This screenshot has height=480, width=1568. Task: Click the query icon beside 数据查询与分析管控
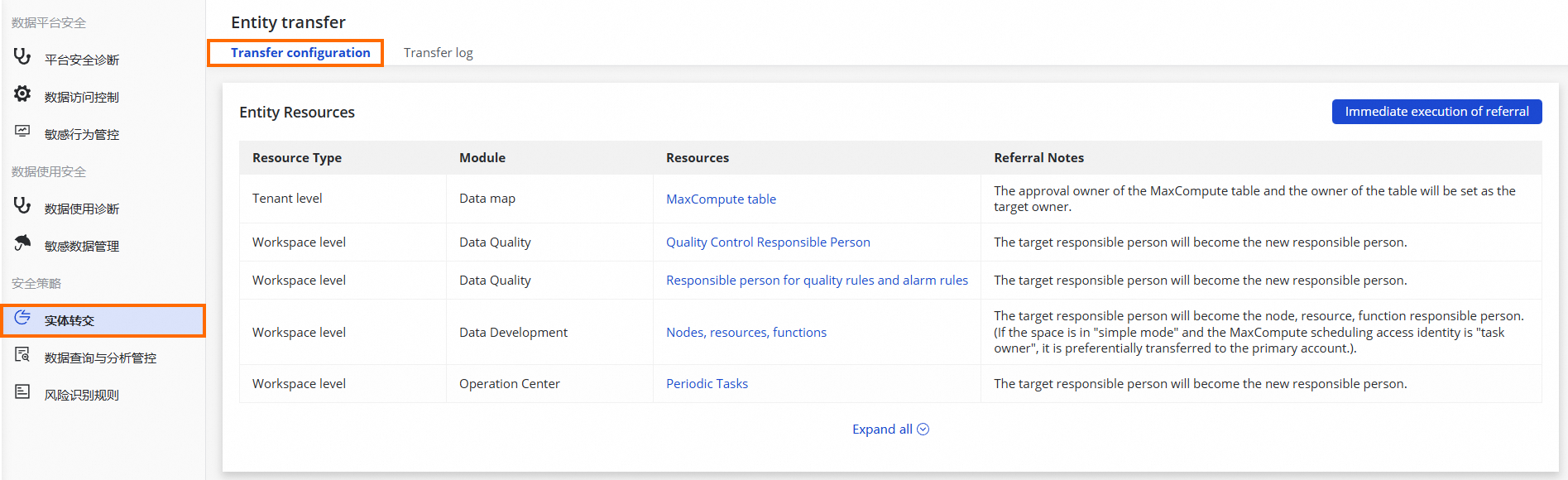point(22,354)
